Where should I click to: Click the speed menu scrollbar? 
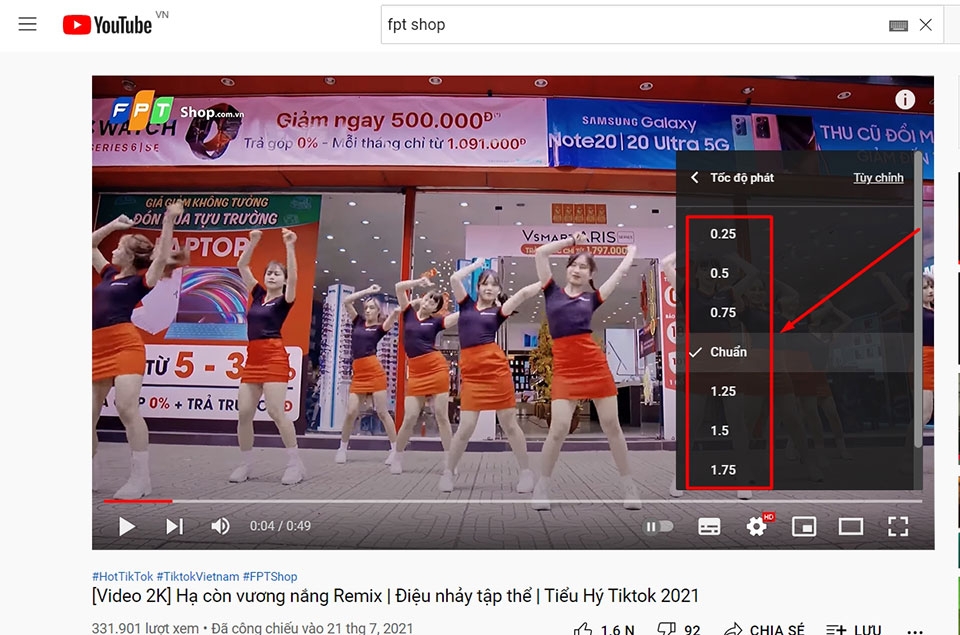click(918, 300)
